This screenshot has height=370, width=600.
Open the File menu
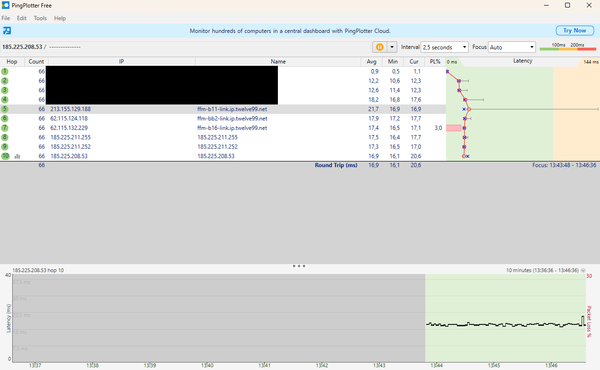pyautogui.click(x=6, y=18)
